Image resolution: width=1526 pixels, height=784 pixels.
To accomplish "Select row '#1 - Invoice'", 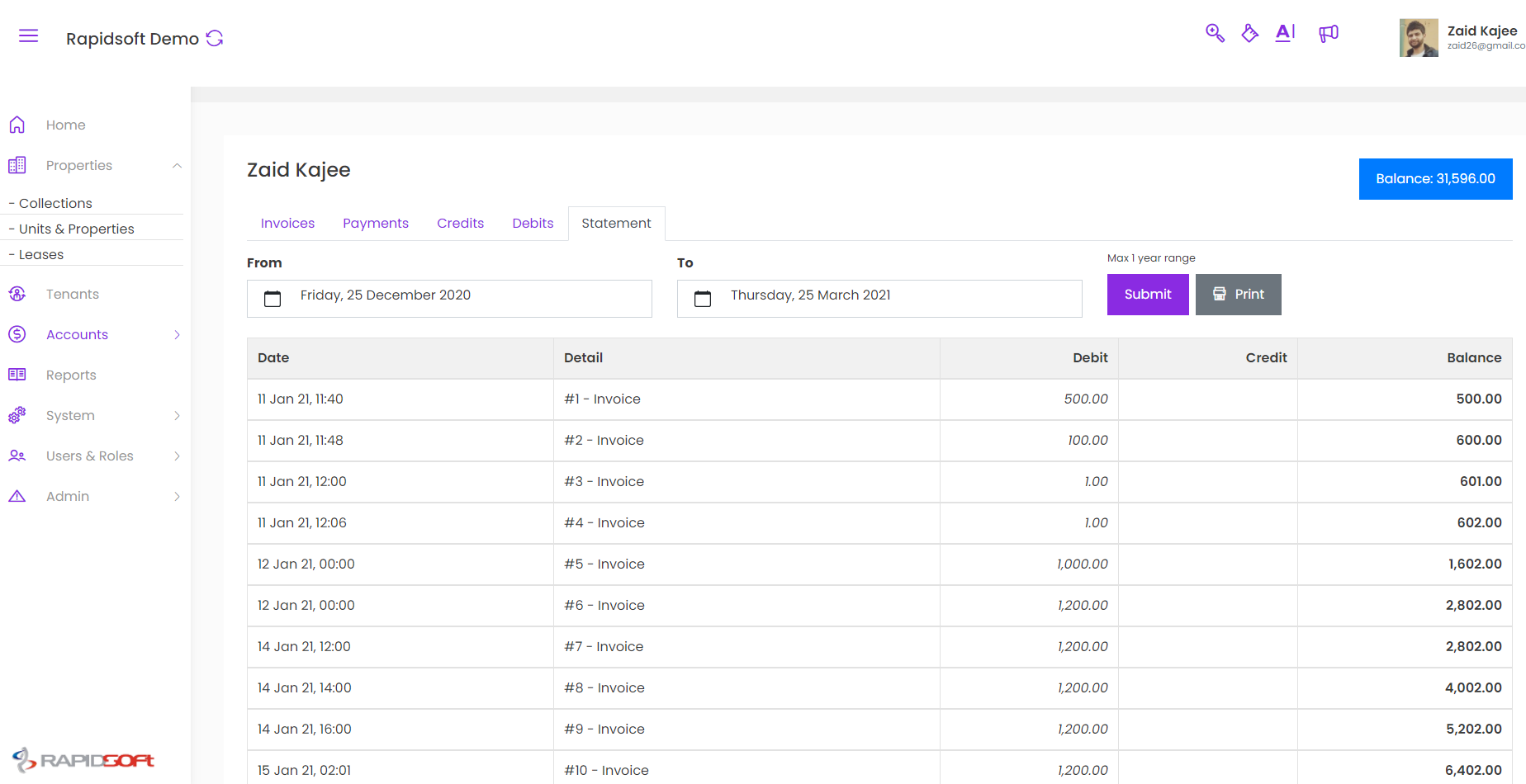I will (x=879, y=399).
